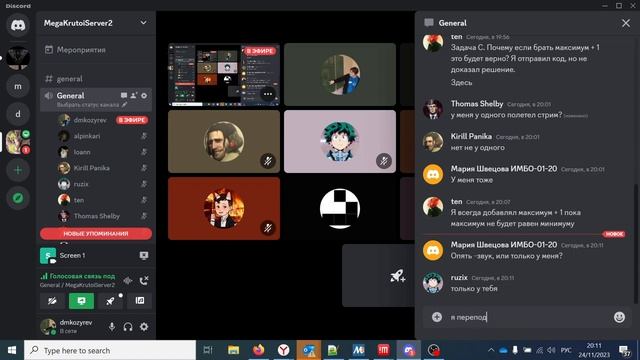
Task: Expand the MegaKrutoiServer2 server menu
Action: 143,23
